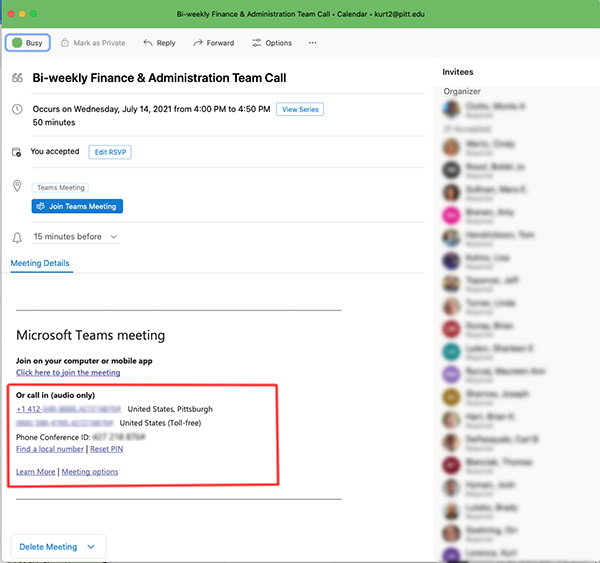Click the 'Occurs on Wednesday, July 14, 2021' text
The width and height of the screenshot is (600, 563).
152,109
